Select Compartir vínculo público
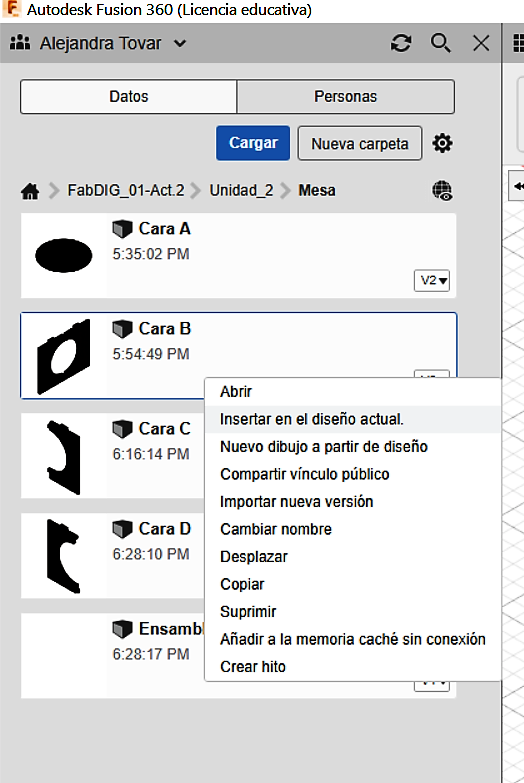This screenshot has width=524, height=783. tap(353, 474)
